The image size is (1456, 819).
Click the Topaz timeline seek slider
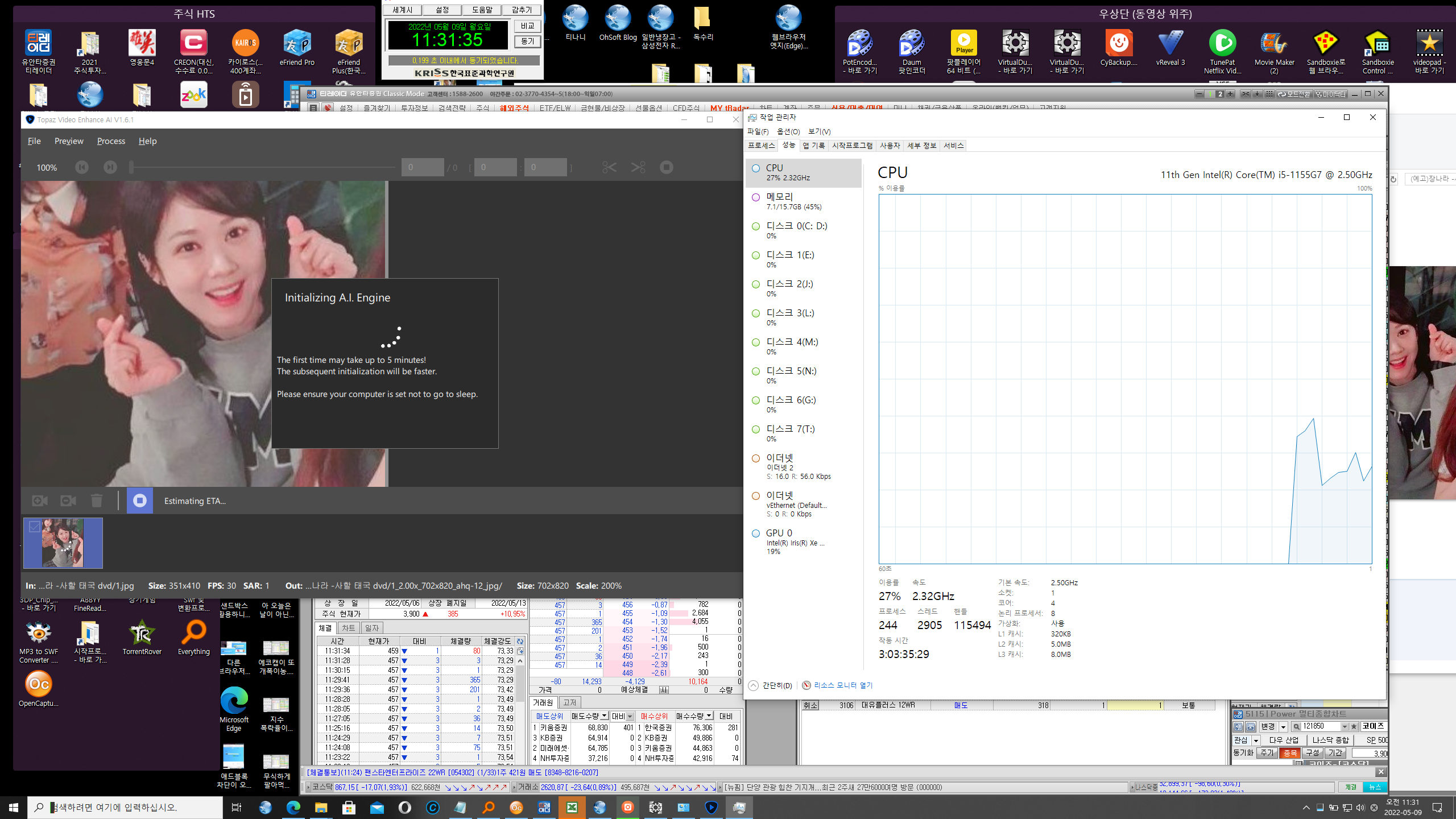click(262, 167)
